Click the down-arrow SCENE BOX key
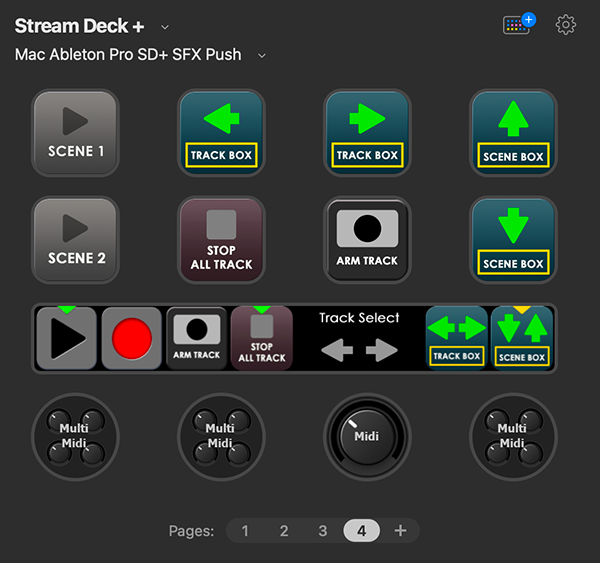The height and width of the screenshot is (563, 600). (513, 240)
